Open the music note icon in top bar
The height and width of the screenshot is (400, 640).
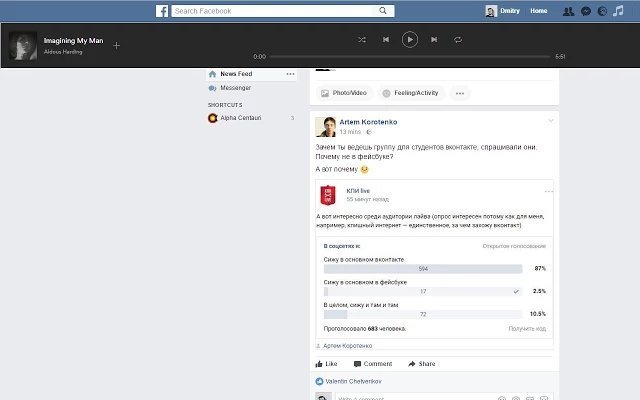click(x=617, y=11)
